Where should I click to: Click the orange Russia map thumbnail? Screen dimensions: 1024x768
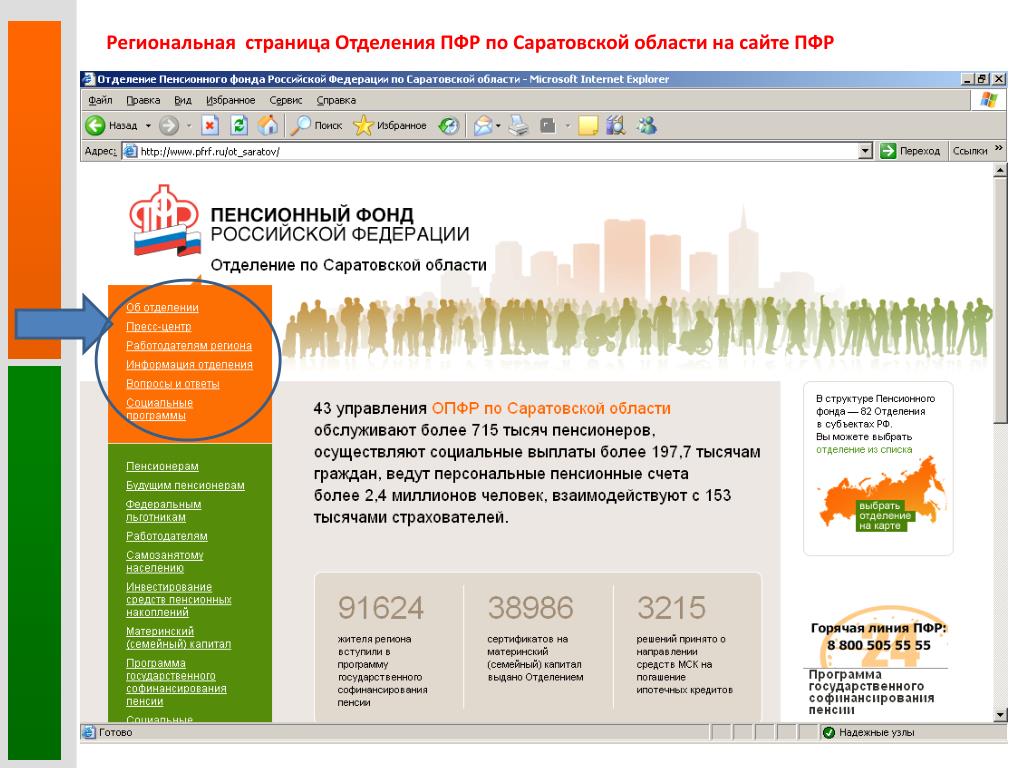coord(881,492)
